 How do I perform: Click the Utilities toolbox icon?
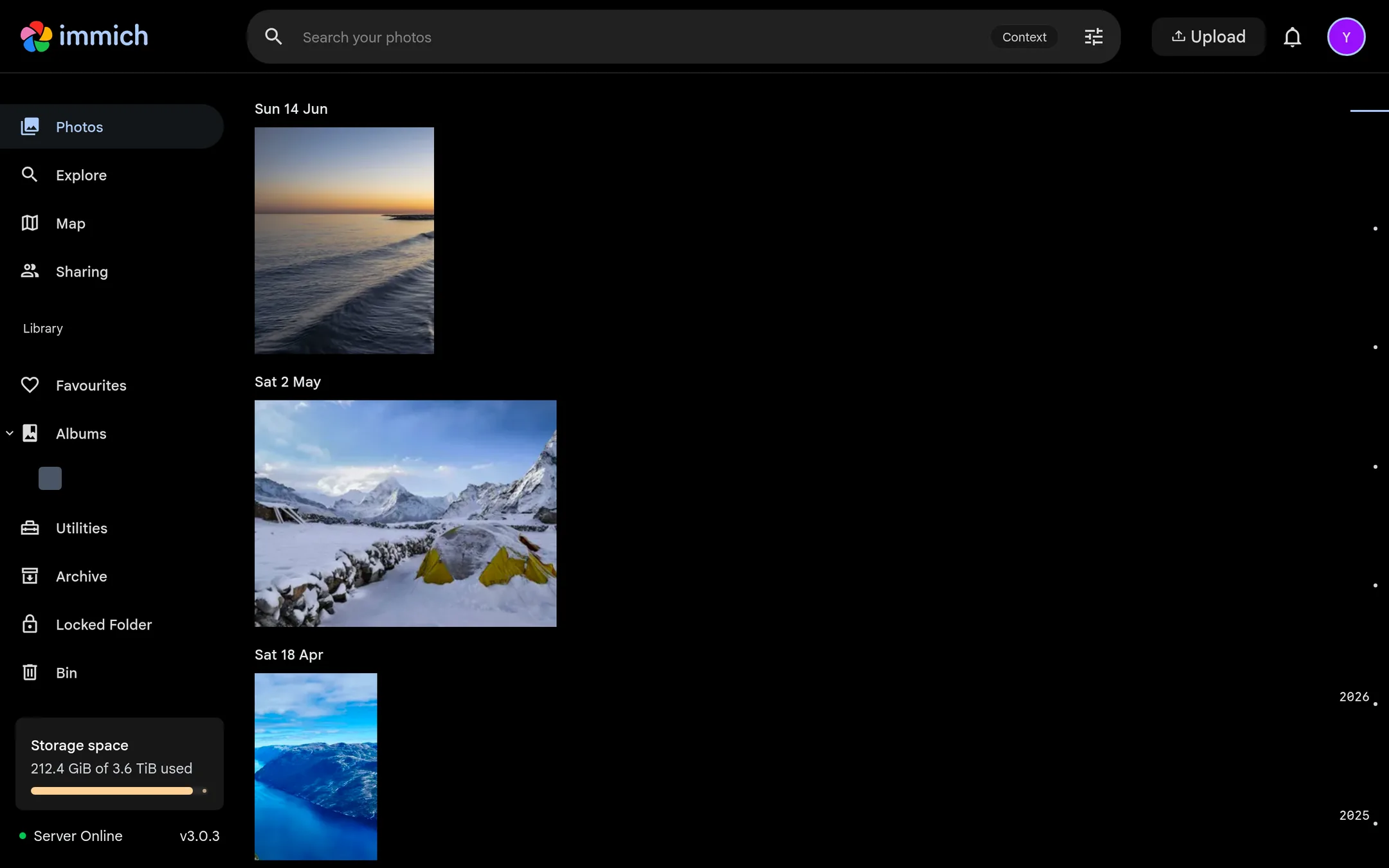pos(30,528)
